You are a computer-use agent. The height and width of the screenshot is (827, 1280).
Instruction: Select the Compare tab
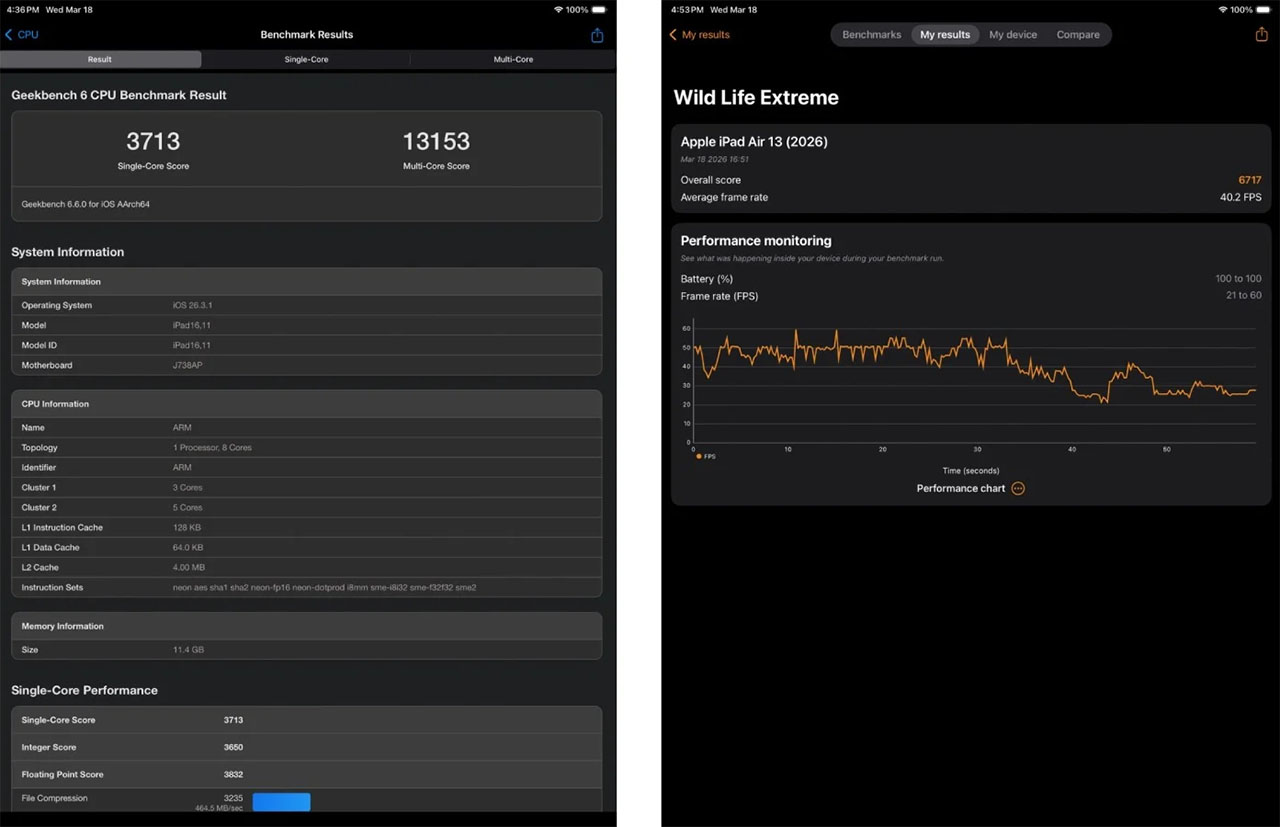coord(1078,34)
